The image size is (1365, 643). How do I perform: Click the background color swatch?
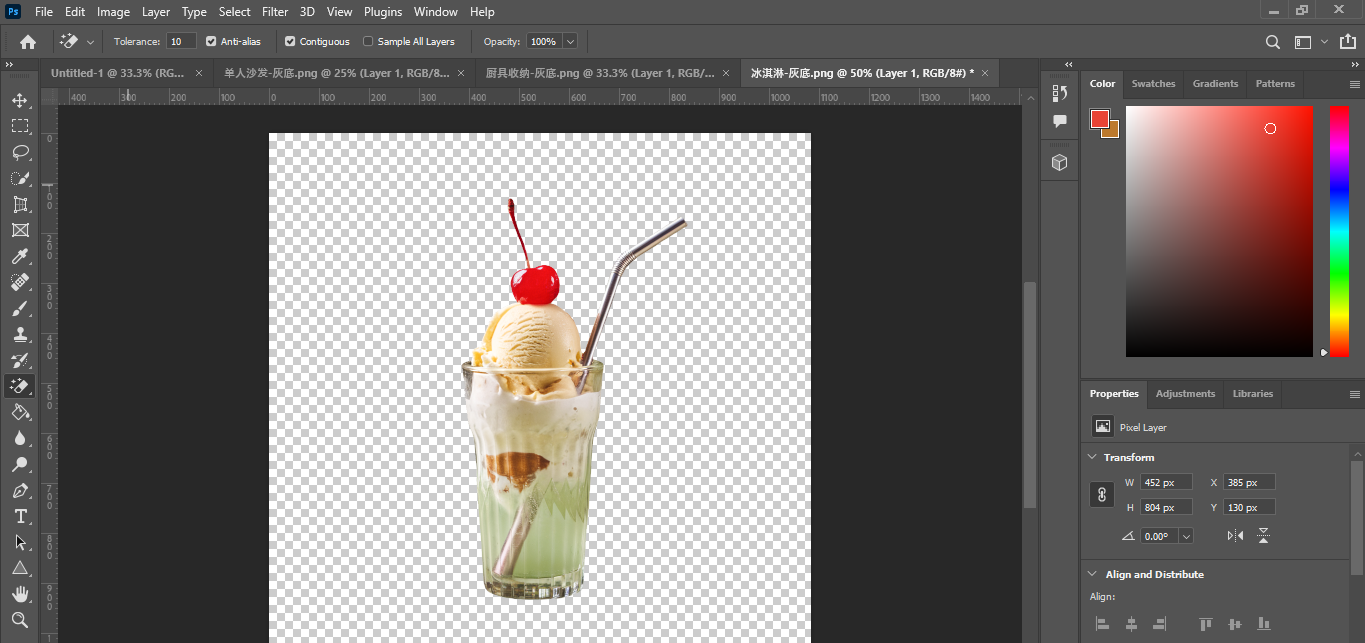[1114, 132]
